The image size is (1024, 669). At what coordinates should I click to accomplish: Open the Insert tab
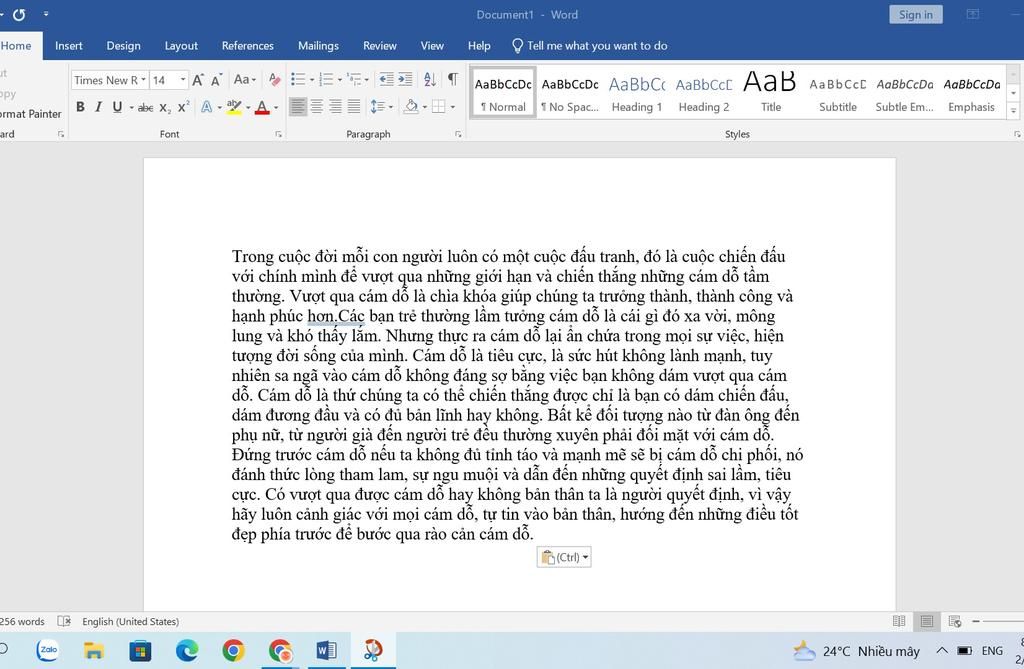click(69, 46)
